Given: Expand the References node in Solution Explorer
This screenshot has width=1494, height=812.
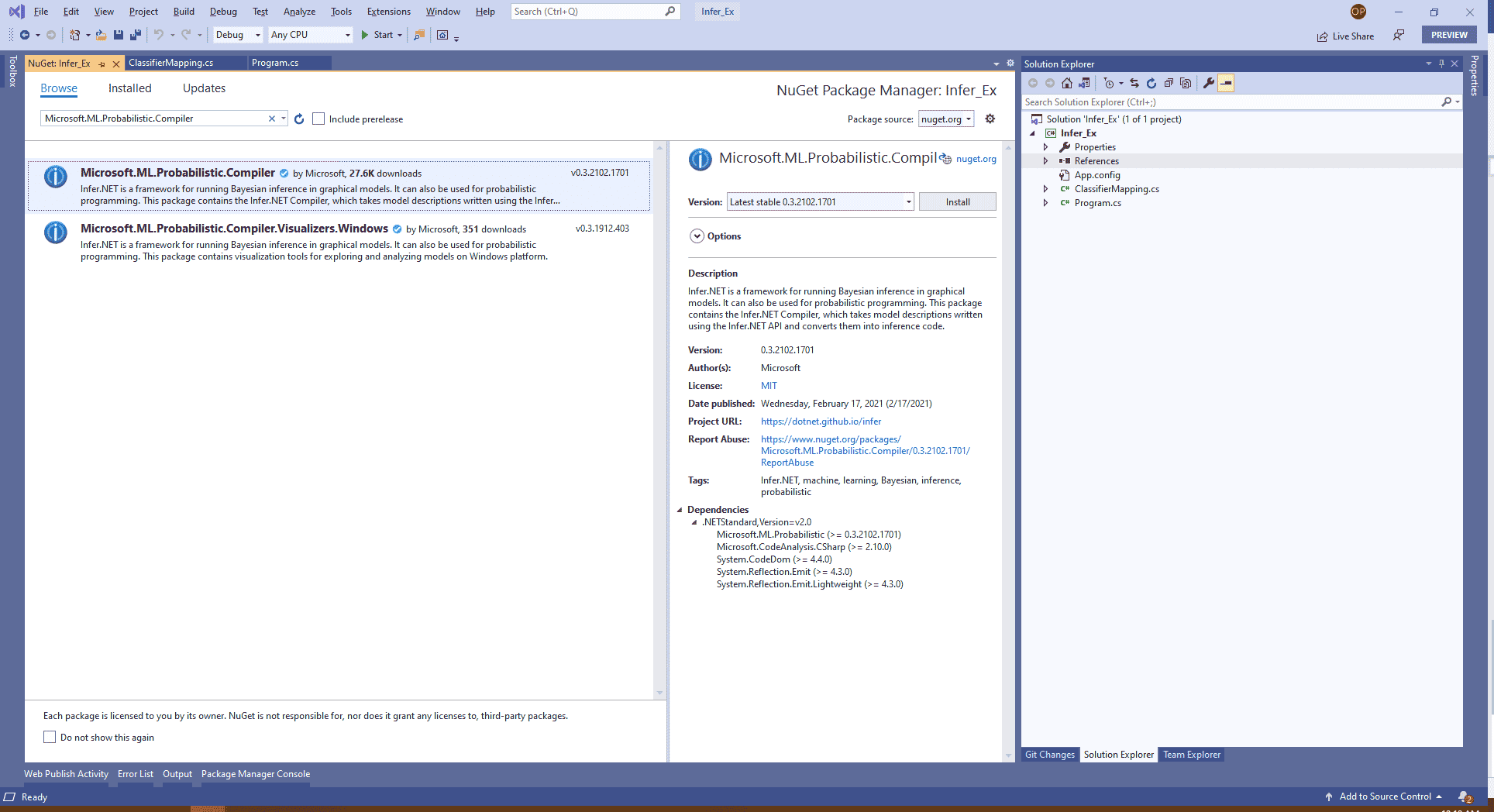Looking at the screenshot, I should 1045,161.
